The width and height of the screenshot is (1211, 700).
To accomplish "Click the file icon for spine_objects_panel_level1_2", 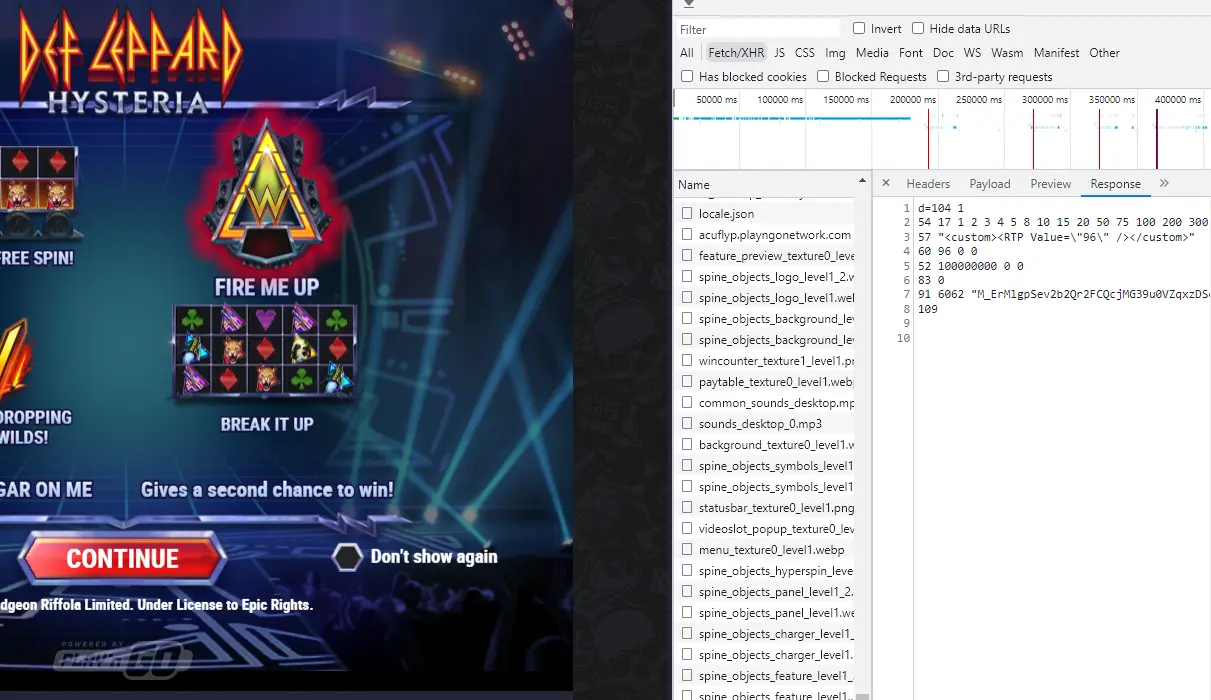I will click(687, 592).
